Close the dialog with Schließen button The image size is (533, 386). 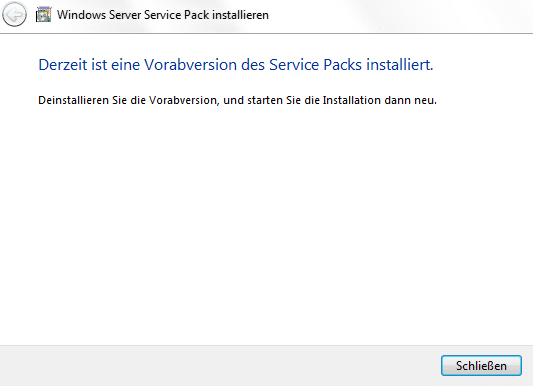481,366
